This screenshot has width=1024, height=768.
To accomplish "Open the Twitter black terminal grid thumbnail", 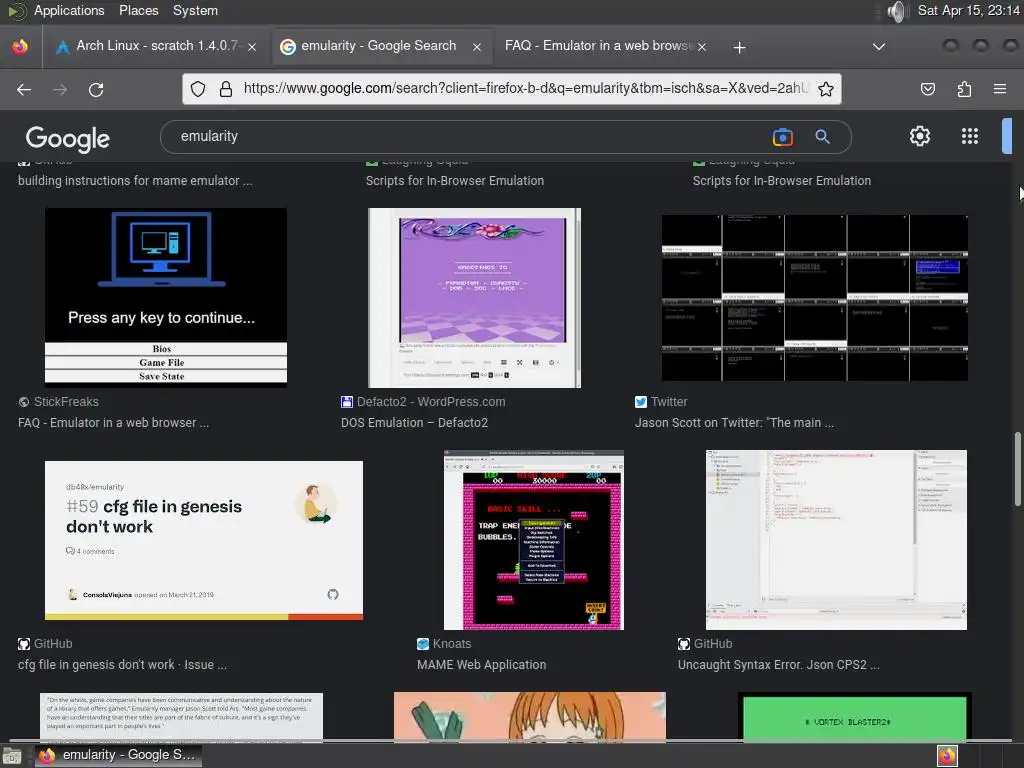I will pos(815,298).
